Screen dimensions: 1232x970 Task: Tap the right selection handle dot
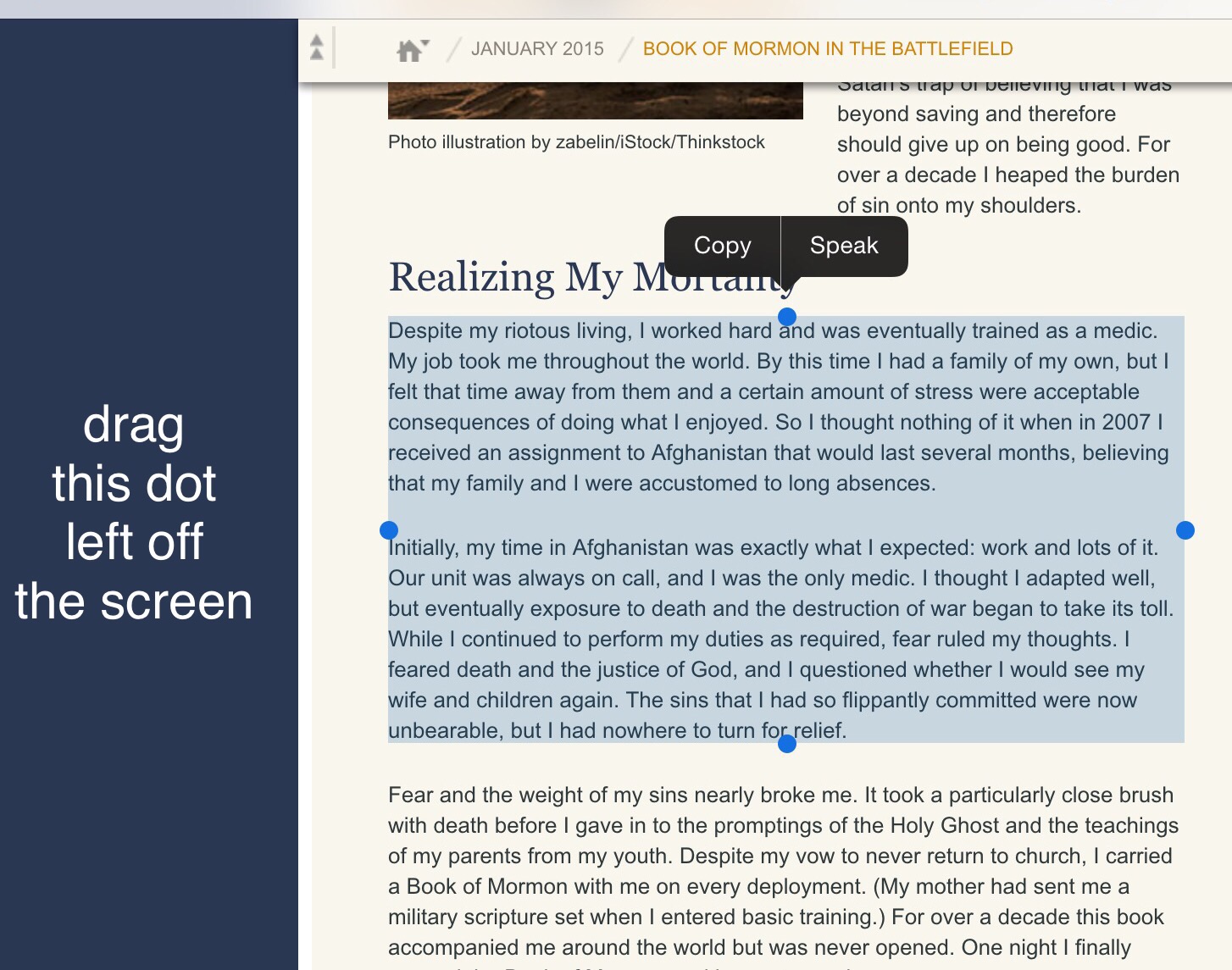click(1185, 530)
